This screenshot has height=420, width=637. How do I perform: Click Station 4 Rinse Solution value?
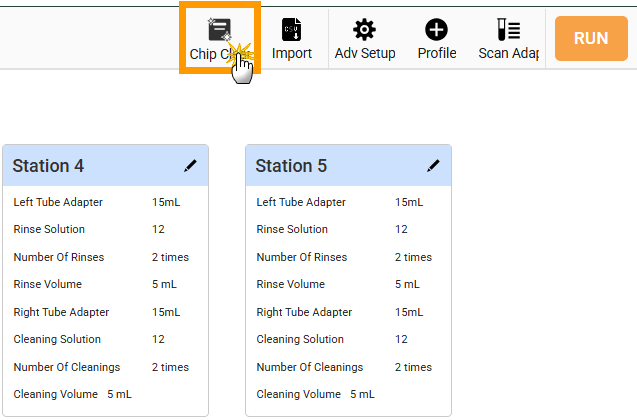[x=158, y=229]
